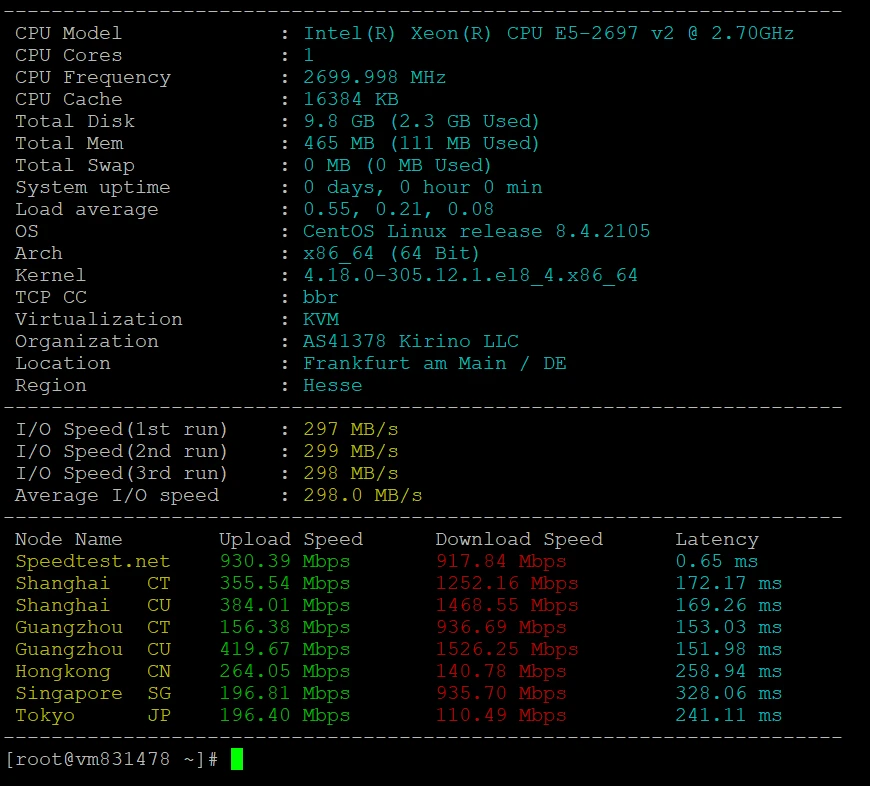This screenshot has width=870, height=786.
Task: Click the Guangzhou CT node name
Action: point(93,627)
